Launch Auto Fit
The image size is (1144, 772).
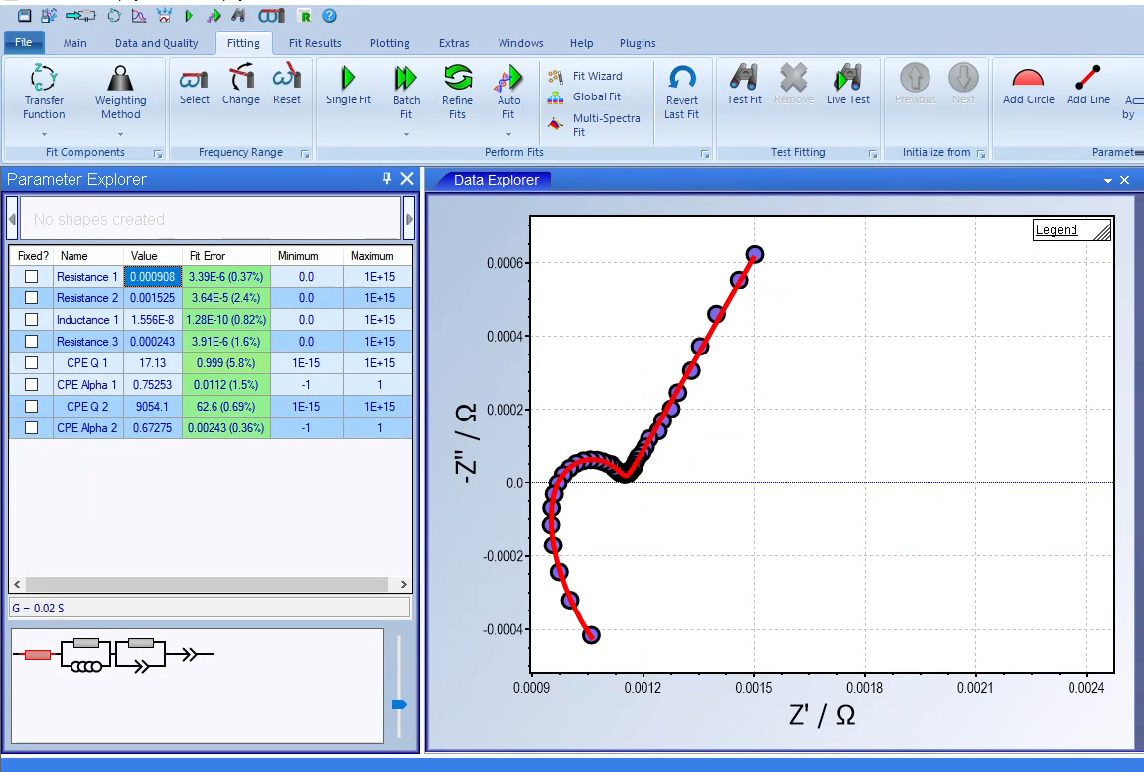(509, 92)
